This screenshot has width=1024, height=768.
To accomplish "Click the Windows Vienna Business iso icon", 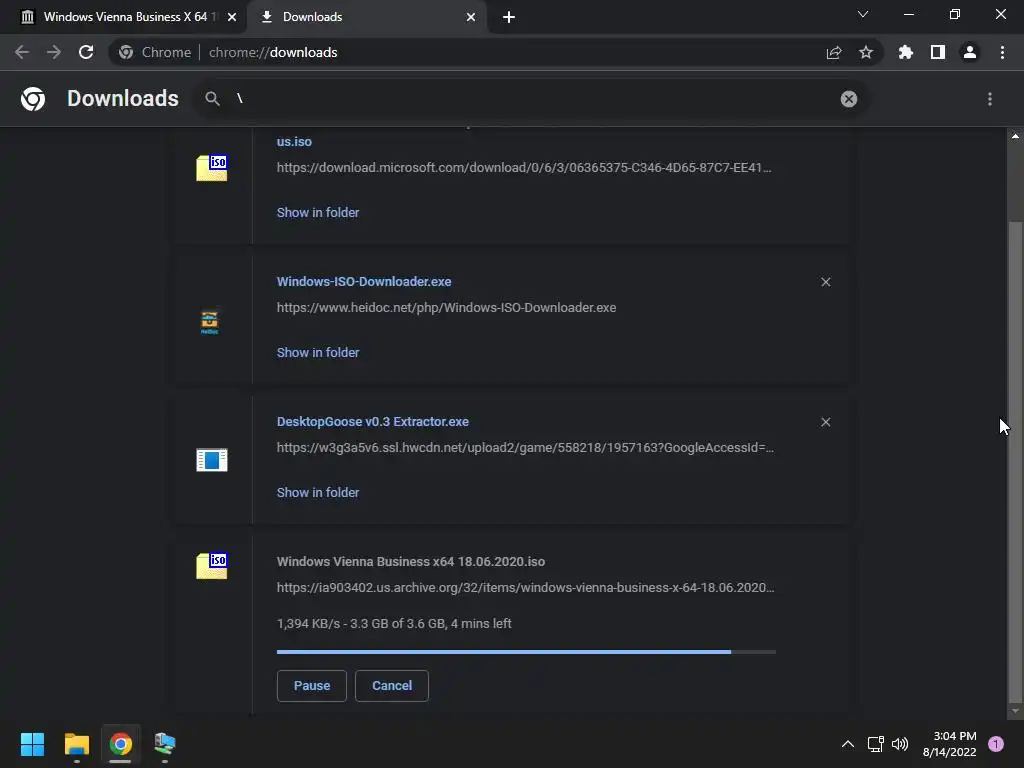I will click(212, 566).
